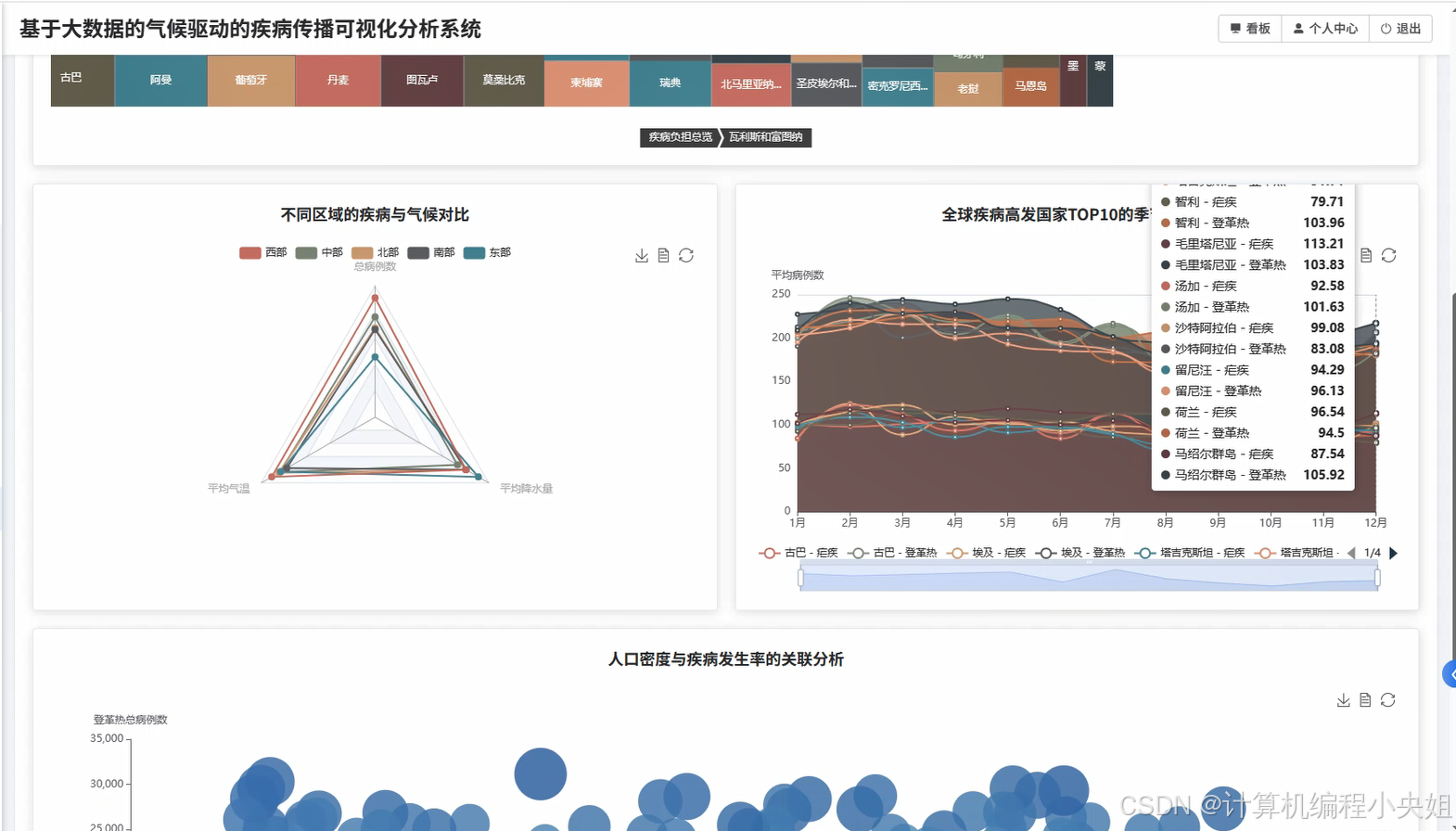1456x831 pixels.
Task: Click title 不同区域的疾病与气候对比
Action: pos(375,215)
